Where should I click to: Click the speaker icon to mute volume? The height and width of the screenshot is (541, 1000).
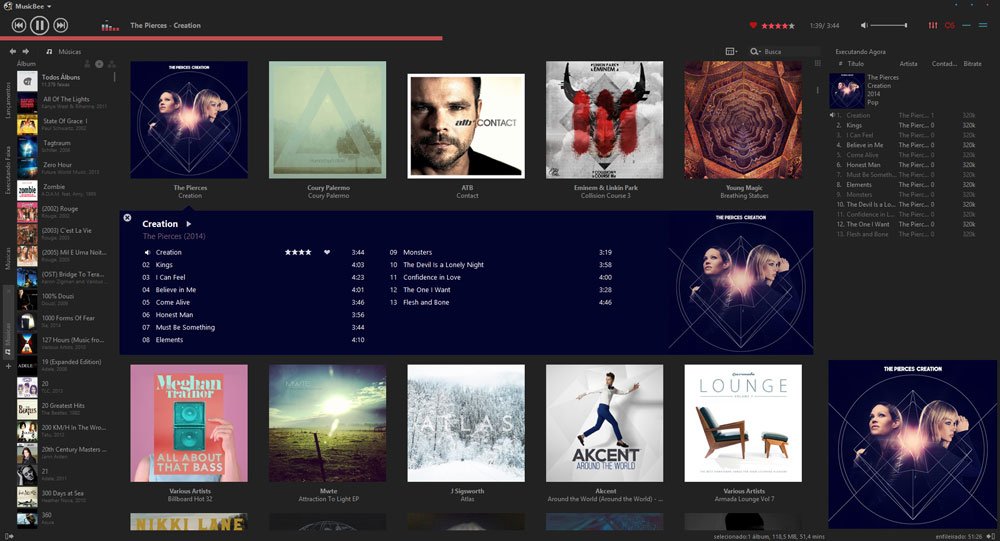coord(864,26)
